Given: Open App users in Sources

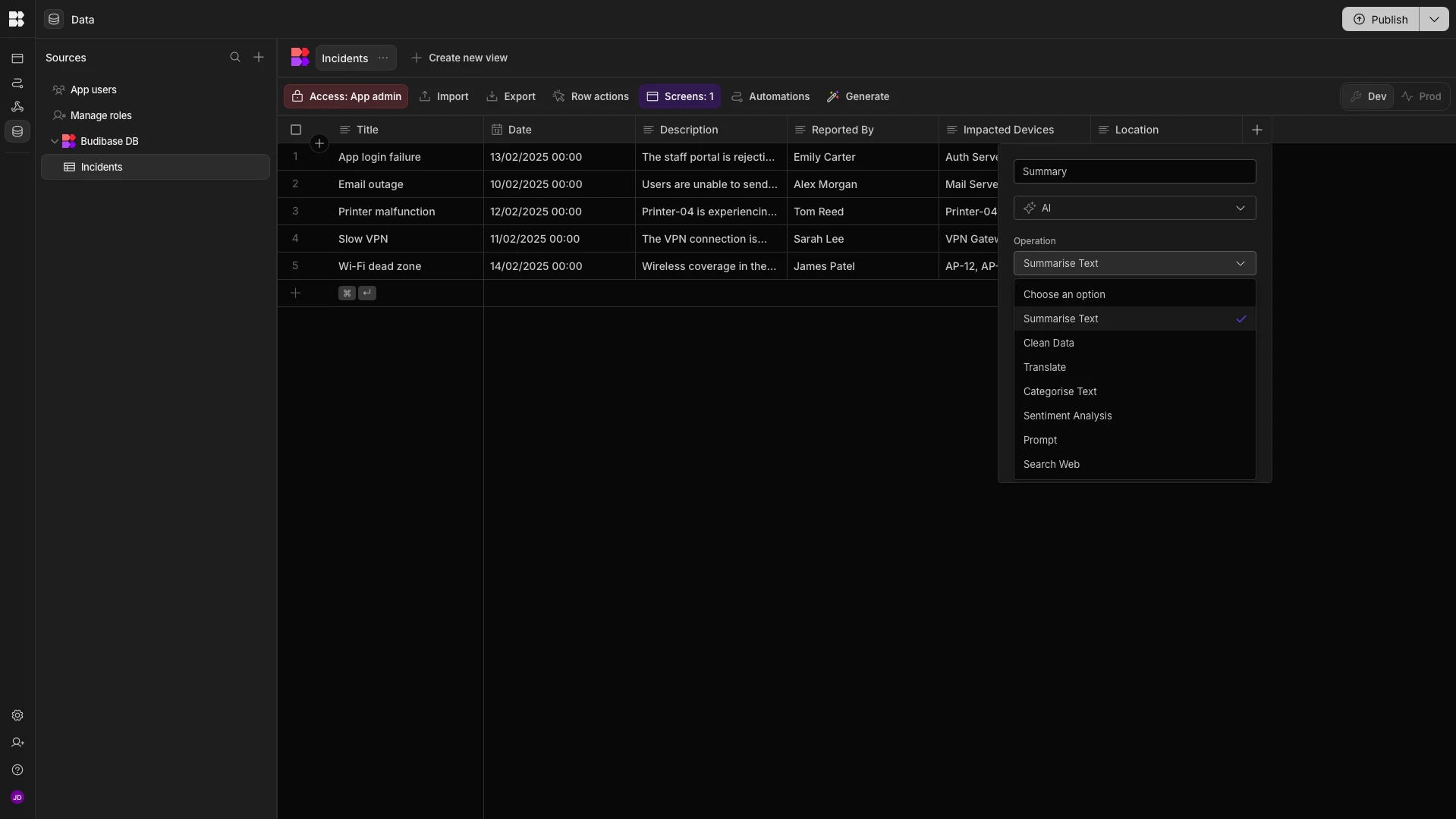Looking at the screenshot, I should pyautogui.click(x=156, y=89).
